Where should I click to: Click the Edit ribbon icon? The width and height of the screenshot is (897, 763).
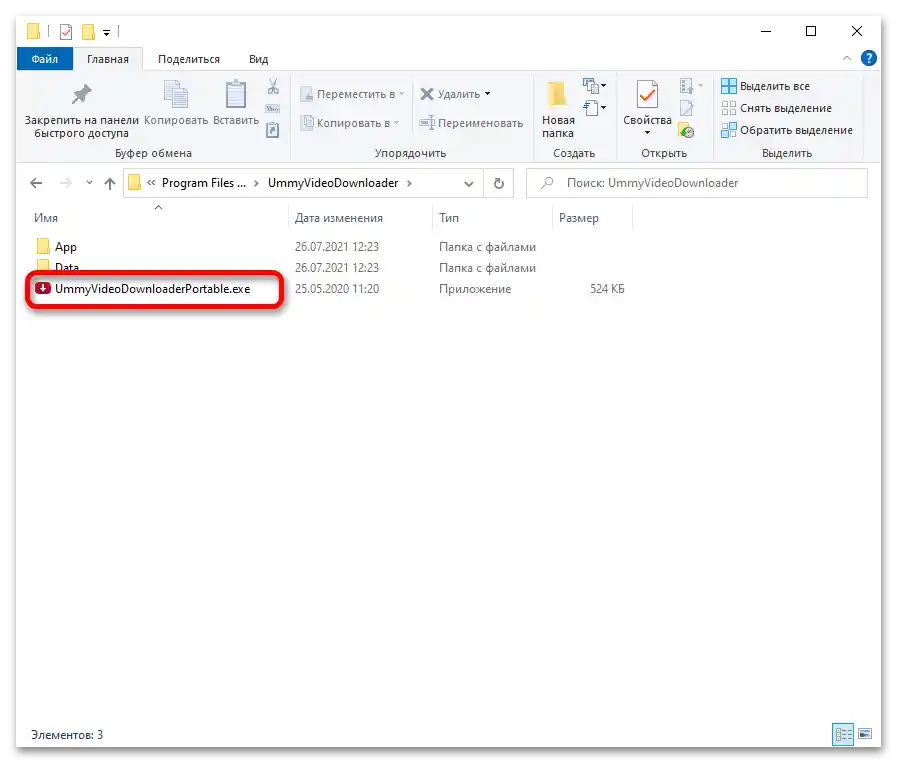click(x=686, y=108)
